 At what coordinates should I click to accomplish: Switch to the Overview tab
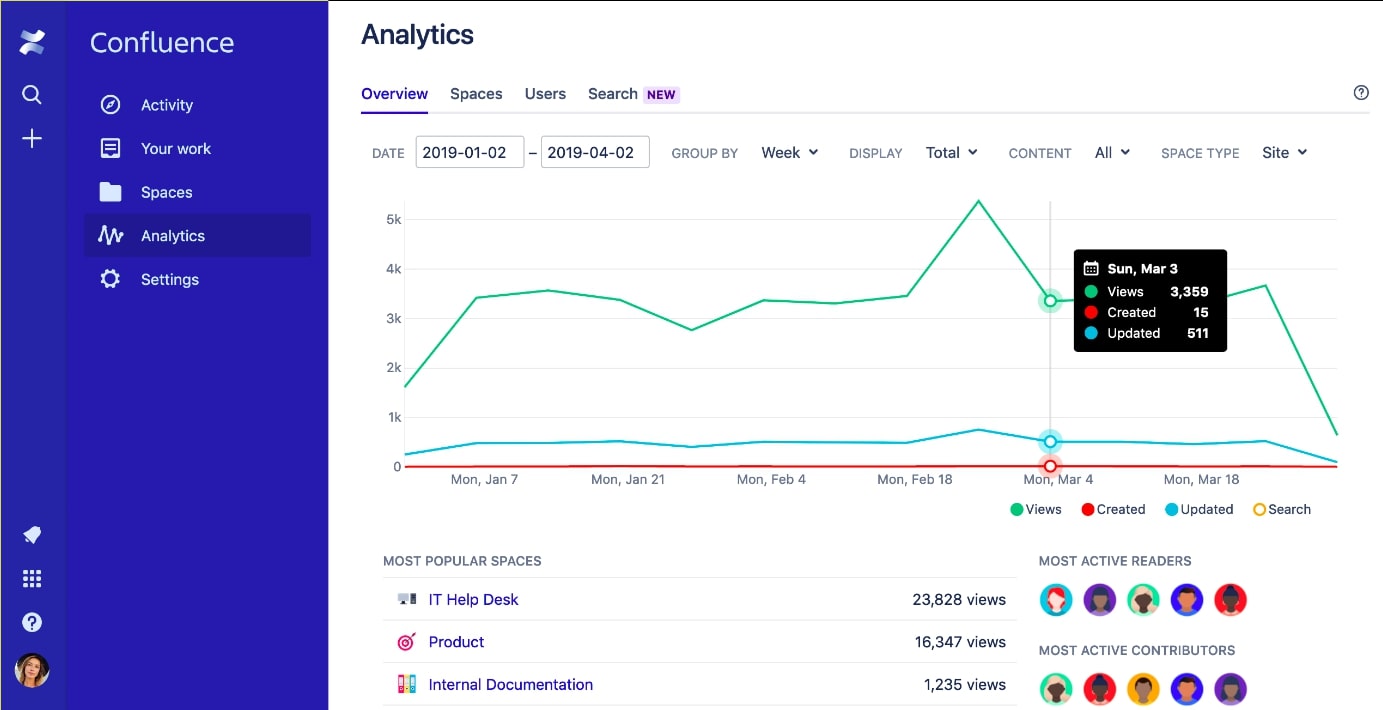pos(394,94)
